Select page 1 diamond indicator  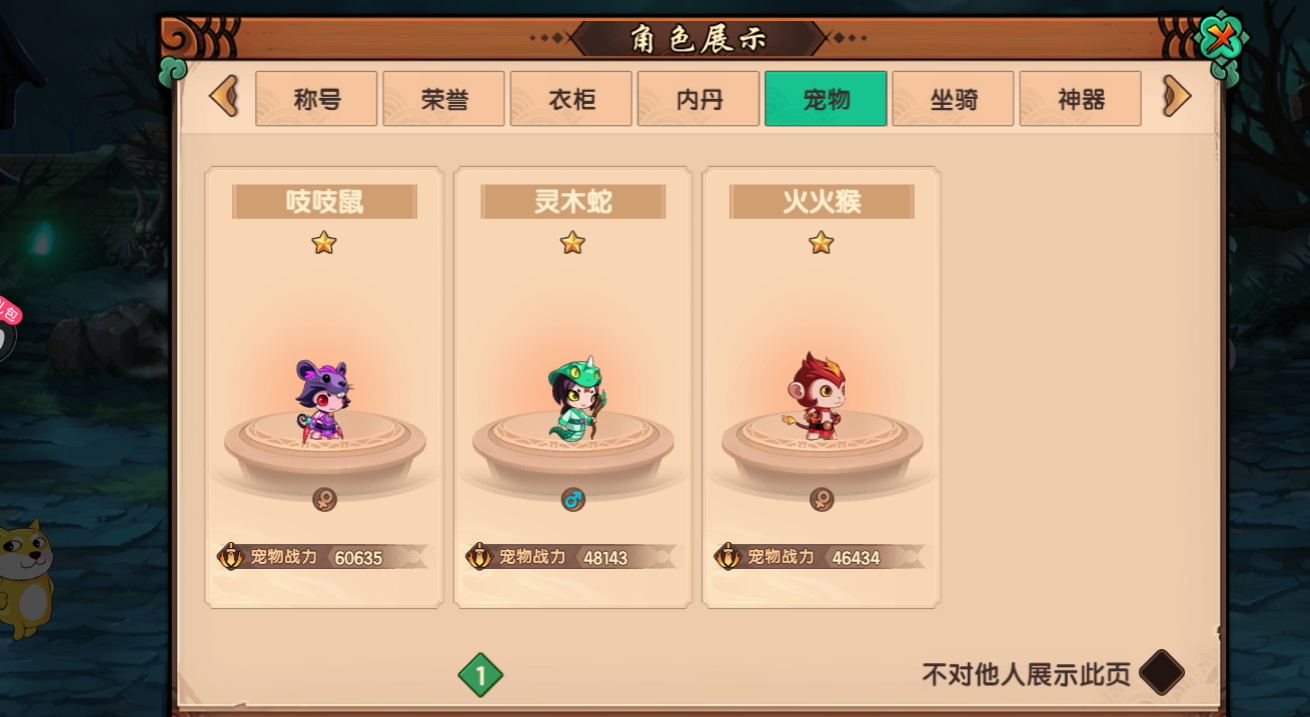coord(480,676)
